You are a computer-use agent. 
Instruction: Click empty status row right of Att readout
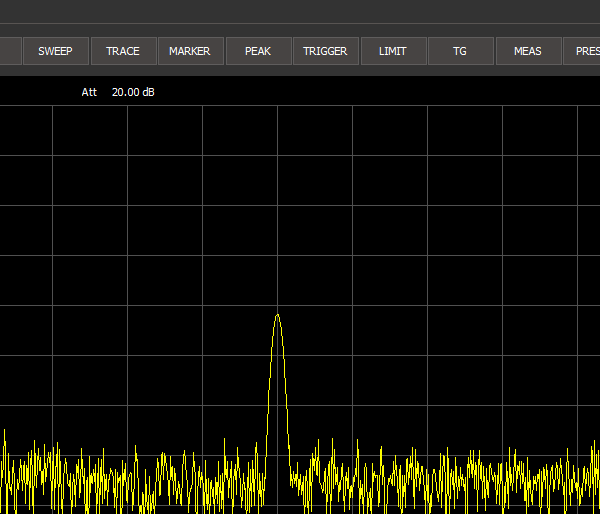380,92
